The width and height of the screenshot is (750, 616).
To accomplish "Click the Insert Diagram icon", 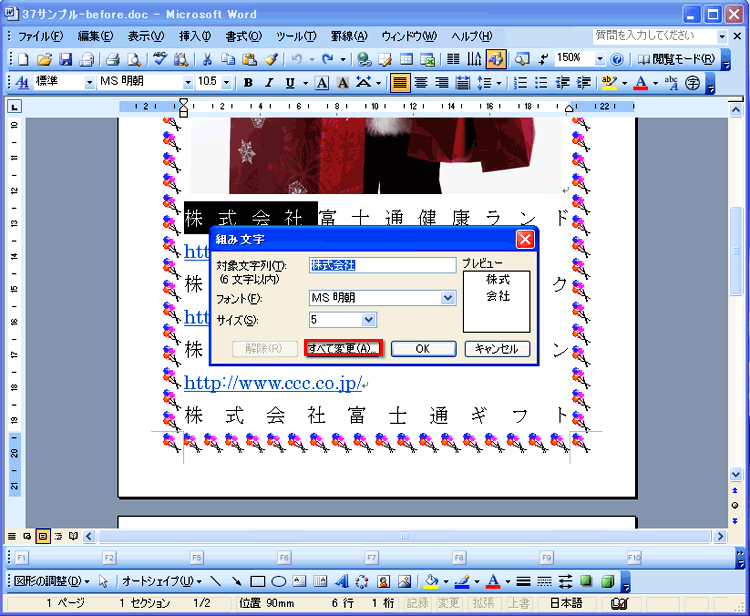I will click(x=362, y=581).
